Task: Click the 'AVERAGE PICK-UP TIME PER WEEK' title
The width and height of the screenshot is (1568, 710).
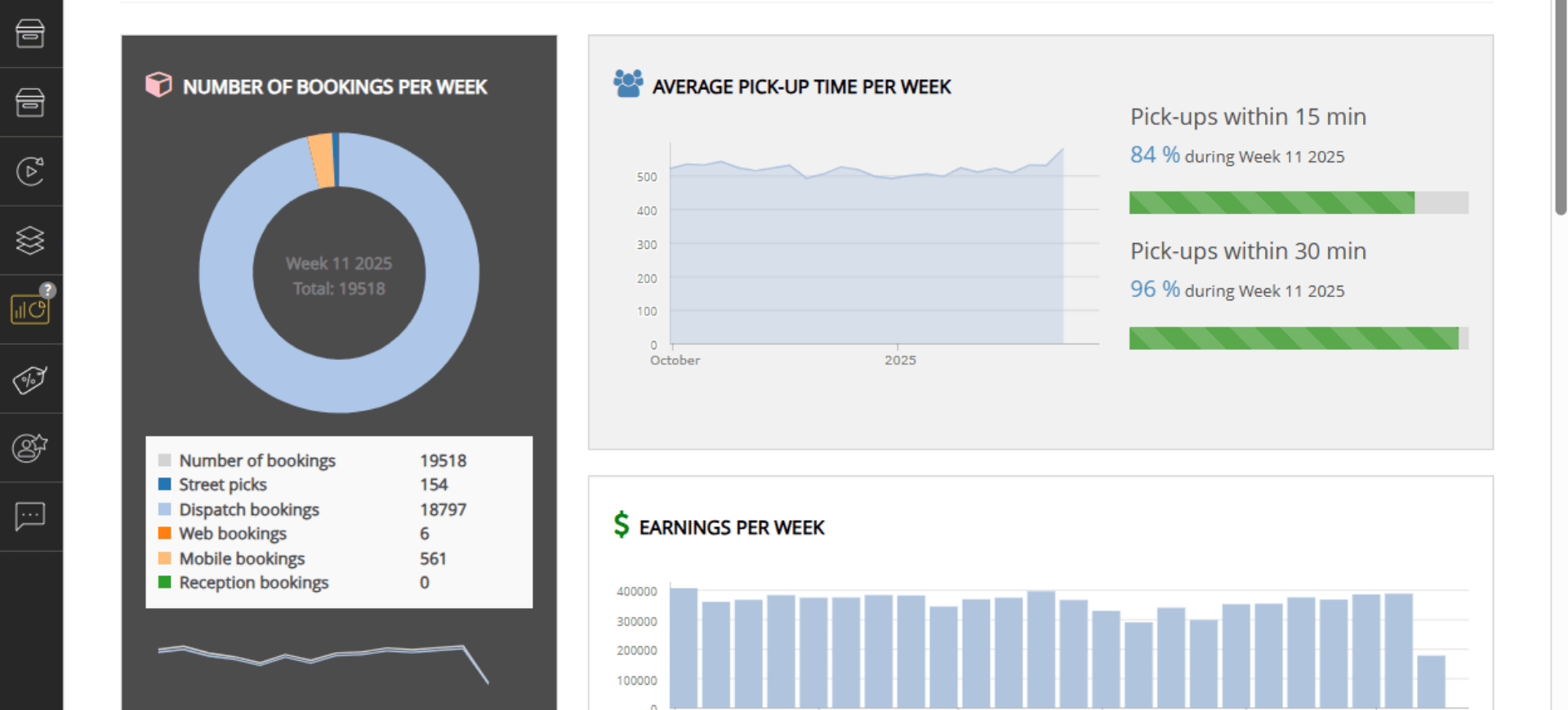Action: pyautogui.click(x=802, y=87)
